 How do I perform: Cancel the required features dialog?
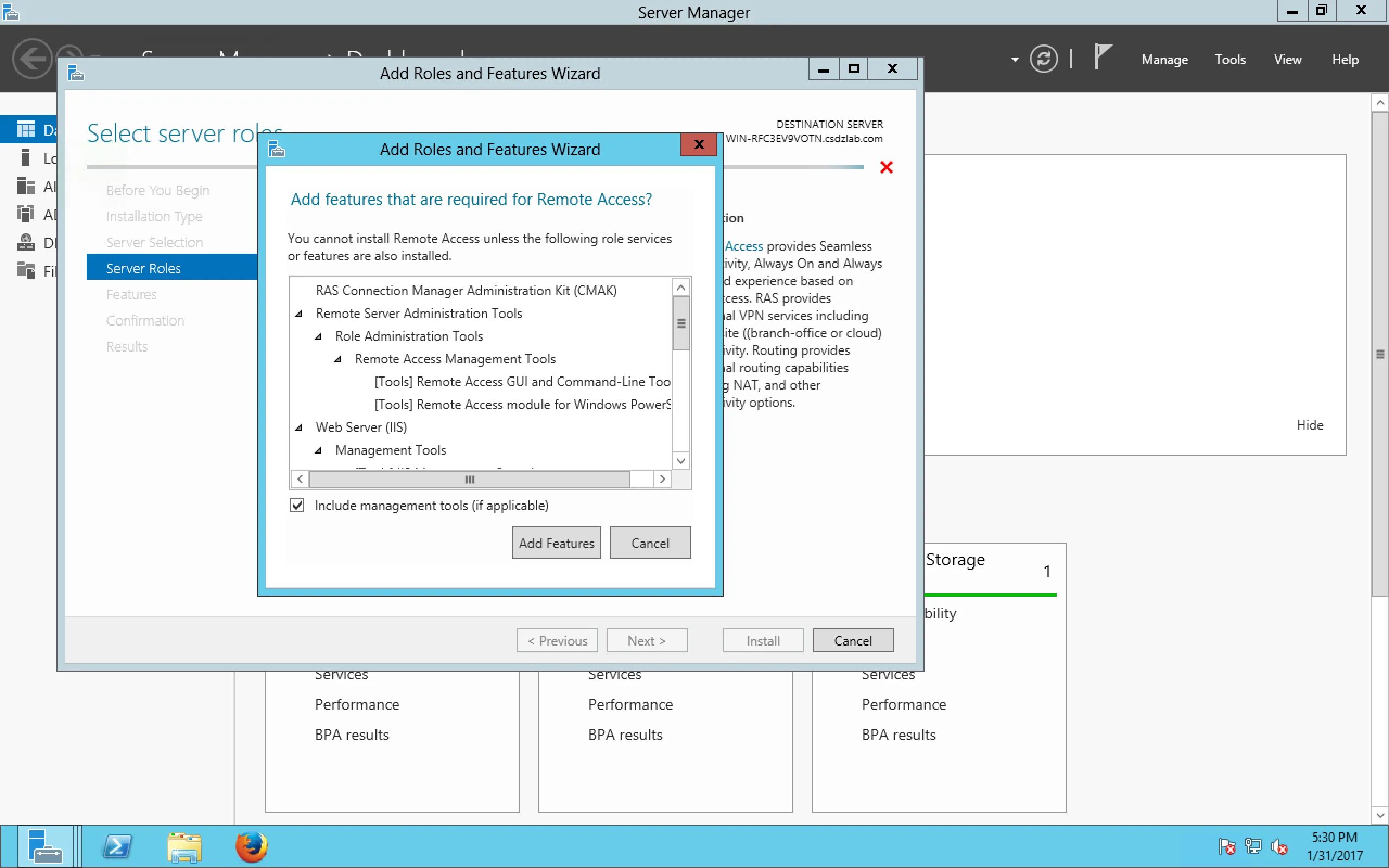point(649,542)
